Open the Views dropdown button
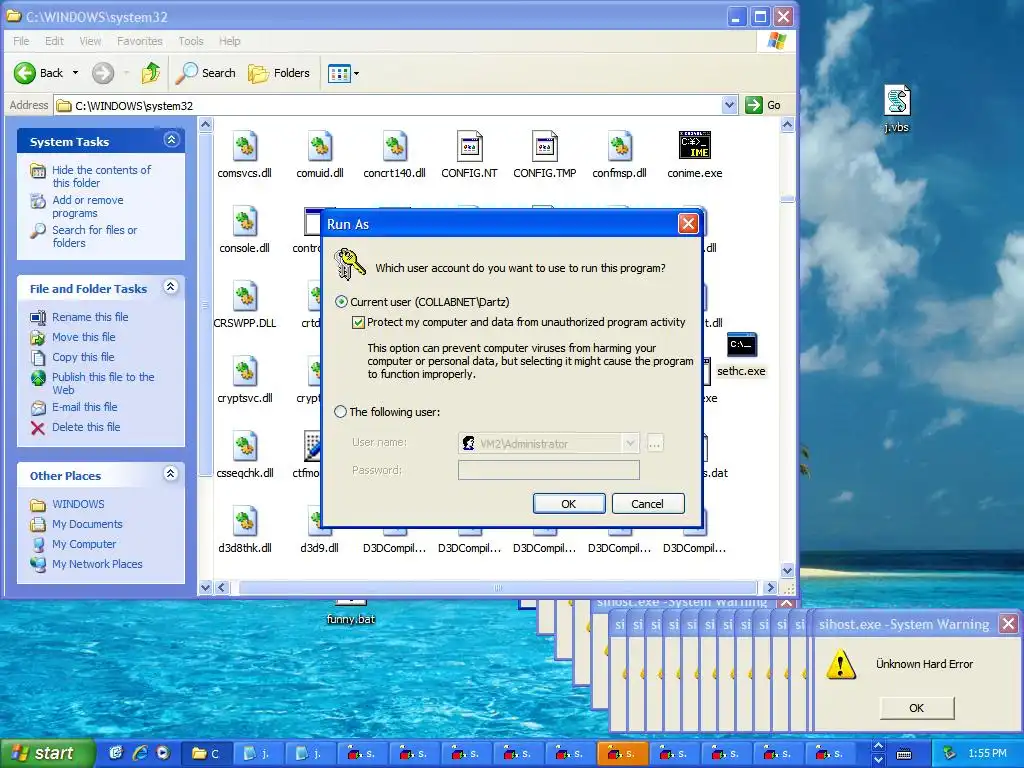The height and width of the screenshot is (768, 1024). [344, 73]
